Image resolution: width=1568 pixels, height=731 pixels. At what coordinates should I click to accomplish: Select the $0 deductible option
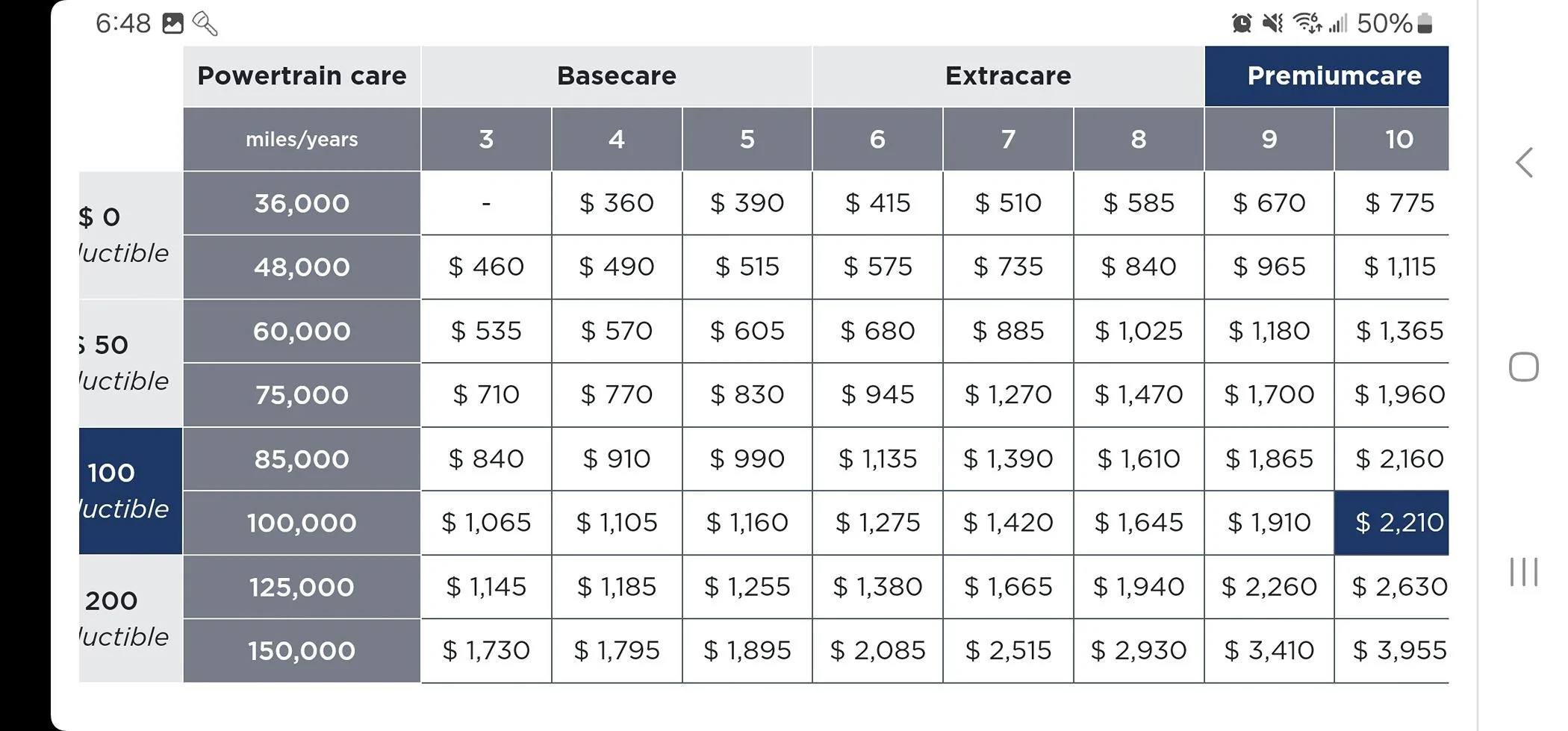pos(130,234)
